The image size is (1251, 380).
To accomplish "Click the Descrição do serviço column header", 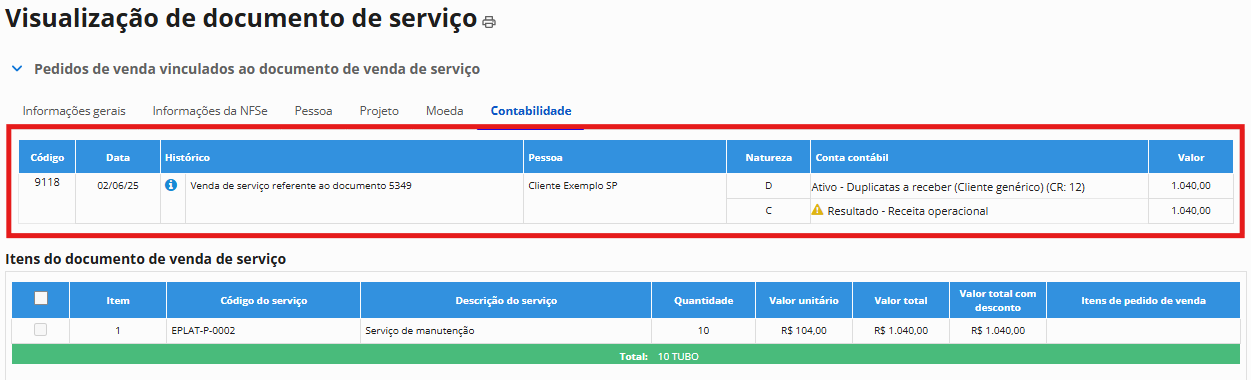I will [x=506, y=300].
